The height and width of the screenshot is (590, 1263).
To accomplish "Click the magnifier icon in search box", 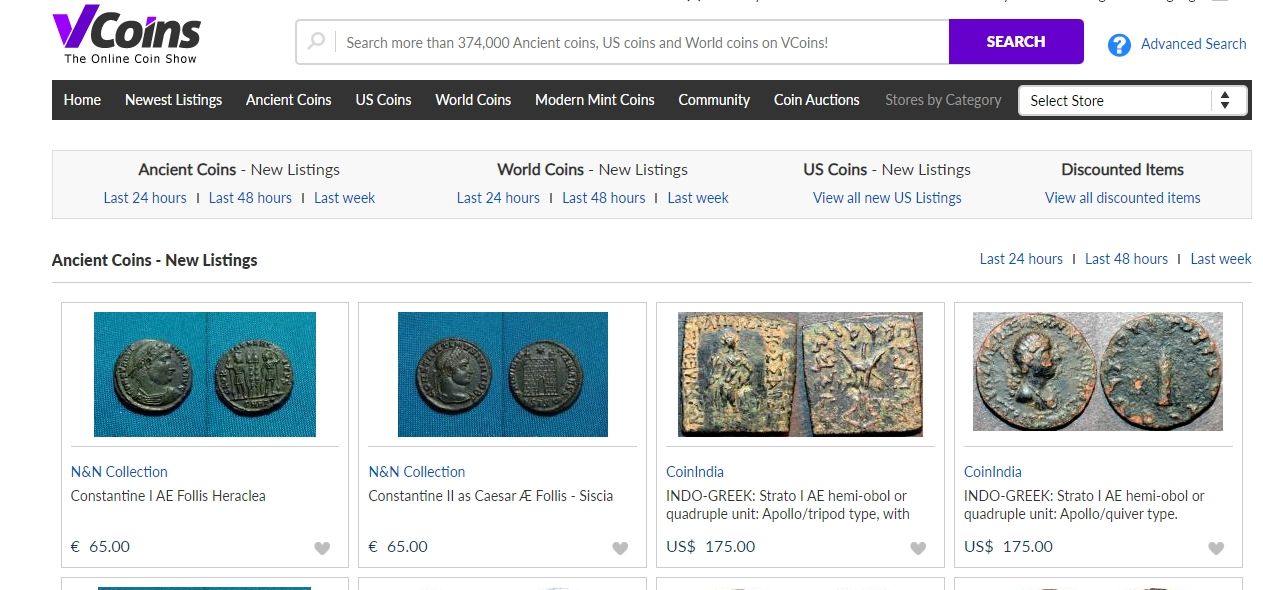I will (317, 42).
